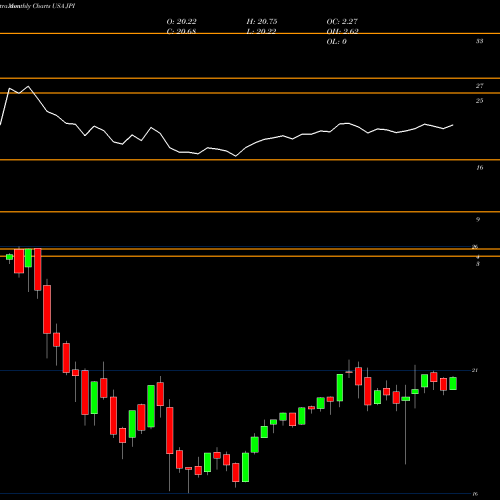Screen dimensions: 500x500
Task: Click the indicator axis label '16'
Action: tap(479, 168)
